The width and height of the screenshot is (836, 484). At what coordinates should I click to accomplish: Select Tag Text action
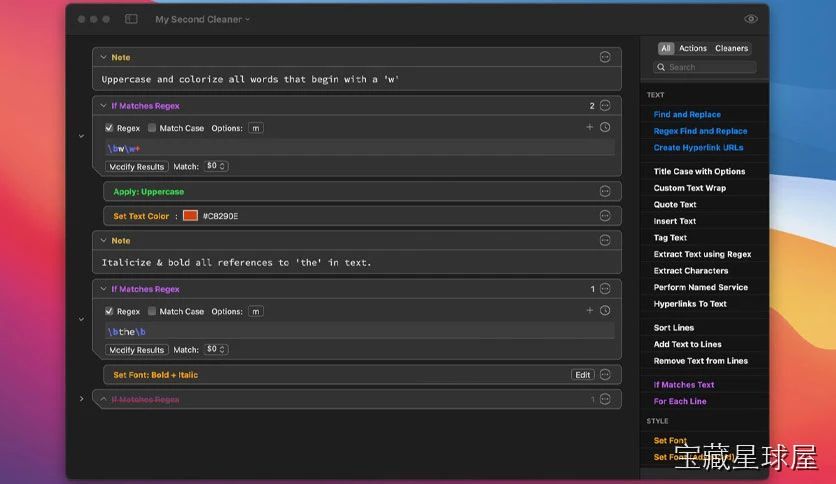(670, 237)
